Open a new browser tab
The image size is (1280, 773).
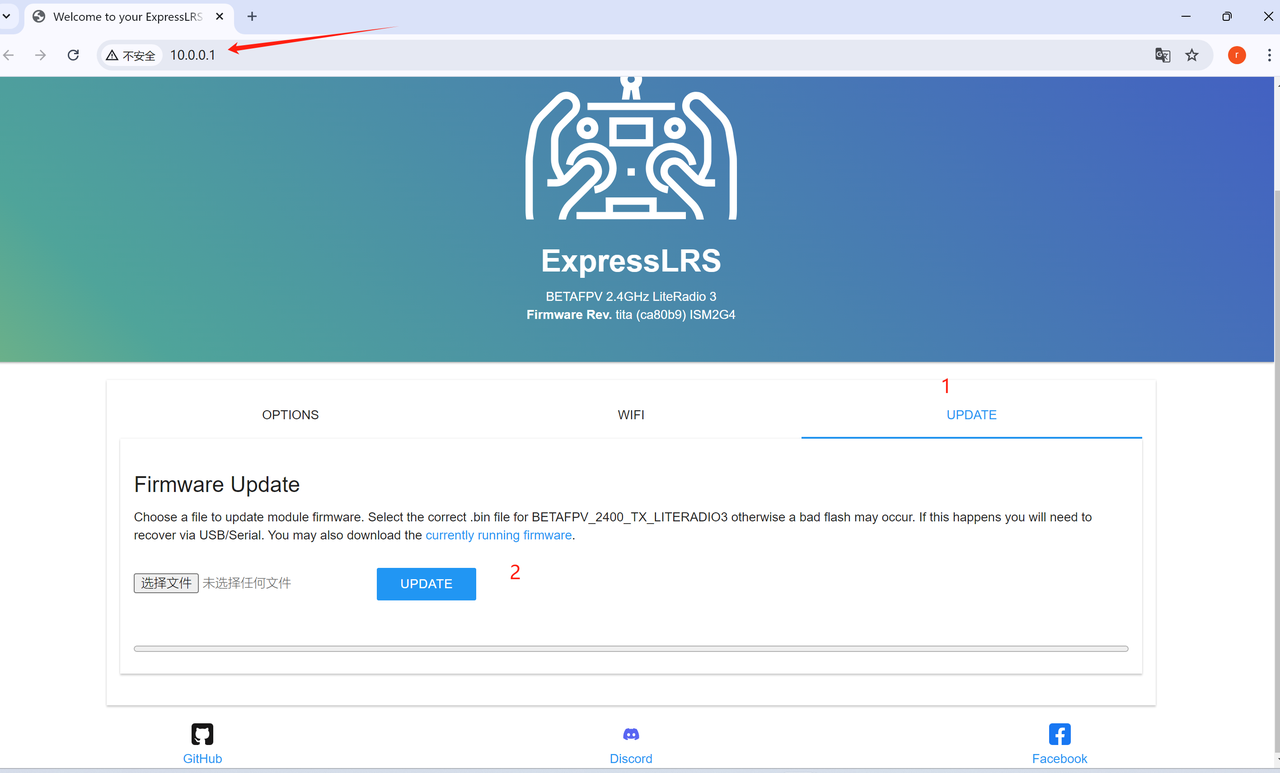coord(252,16)
